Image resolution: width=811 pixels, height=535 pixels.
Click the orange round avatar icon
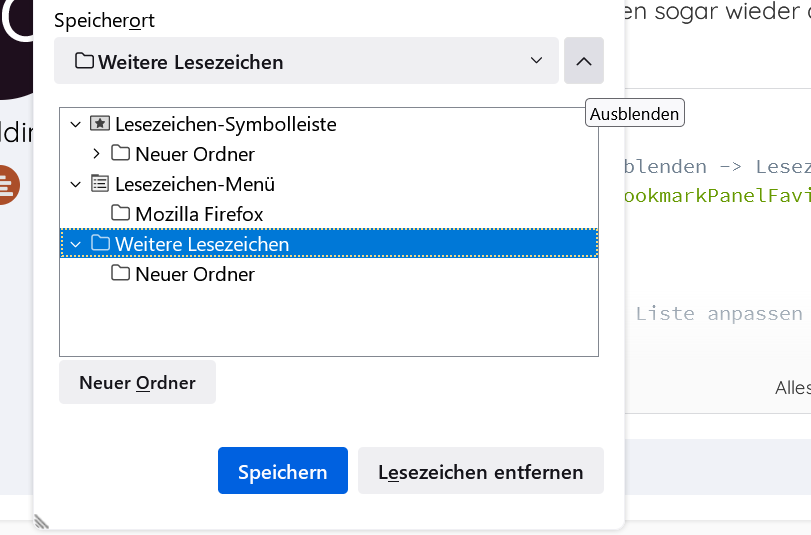[6, 185]
